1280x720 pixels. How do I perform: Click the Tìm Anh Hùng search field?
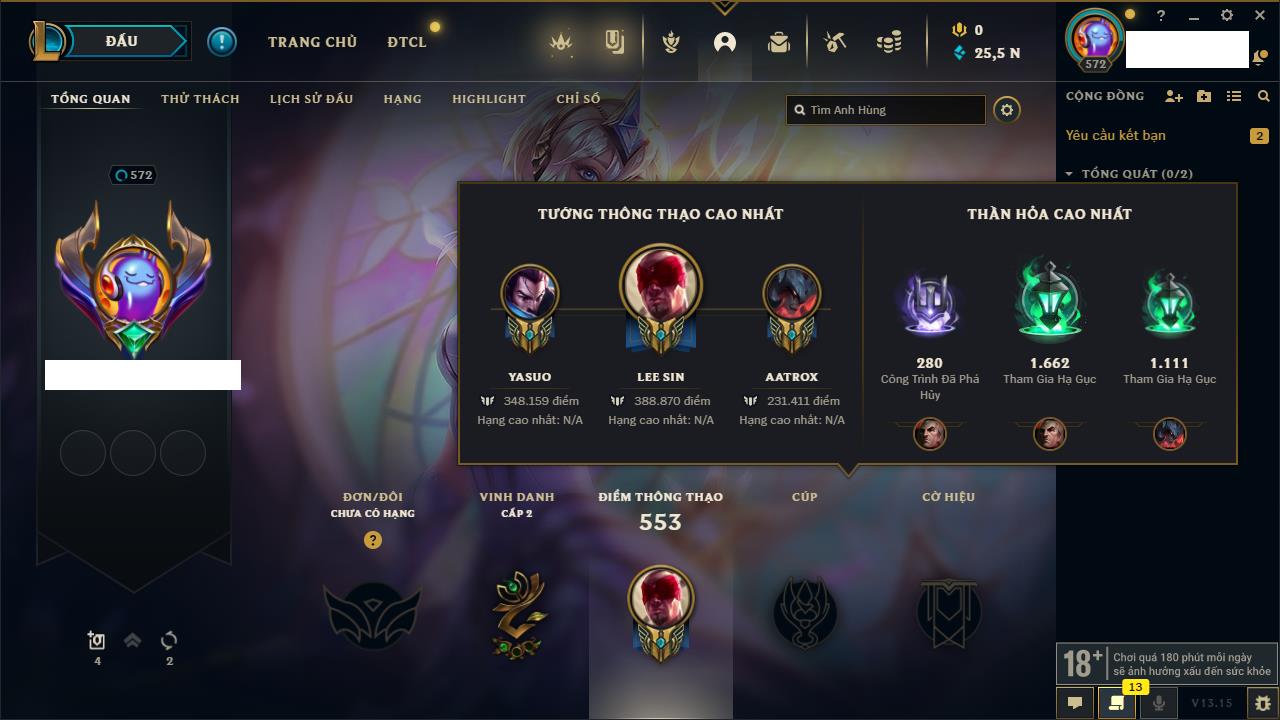[x=886, y=110]
